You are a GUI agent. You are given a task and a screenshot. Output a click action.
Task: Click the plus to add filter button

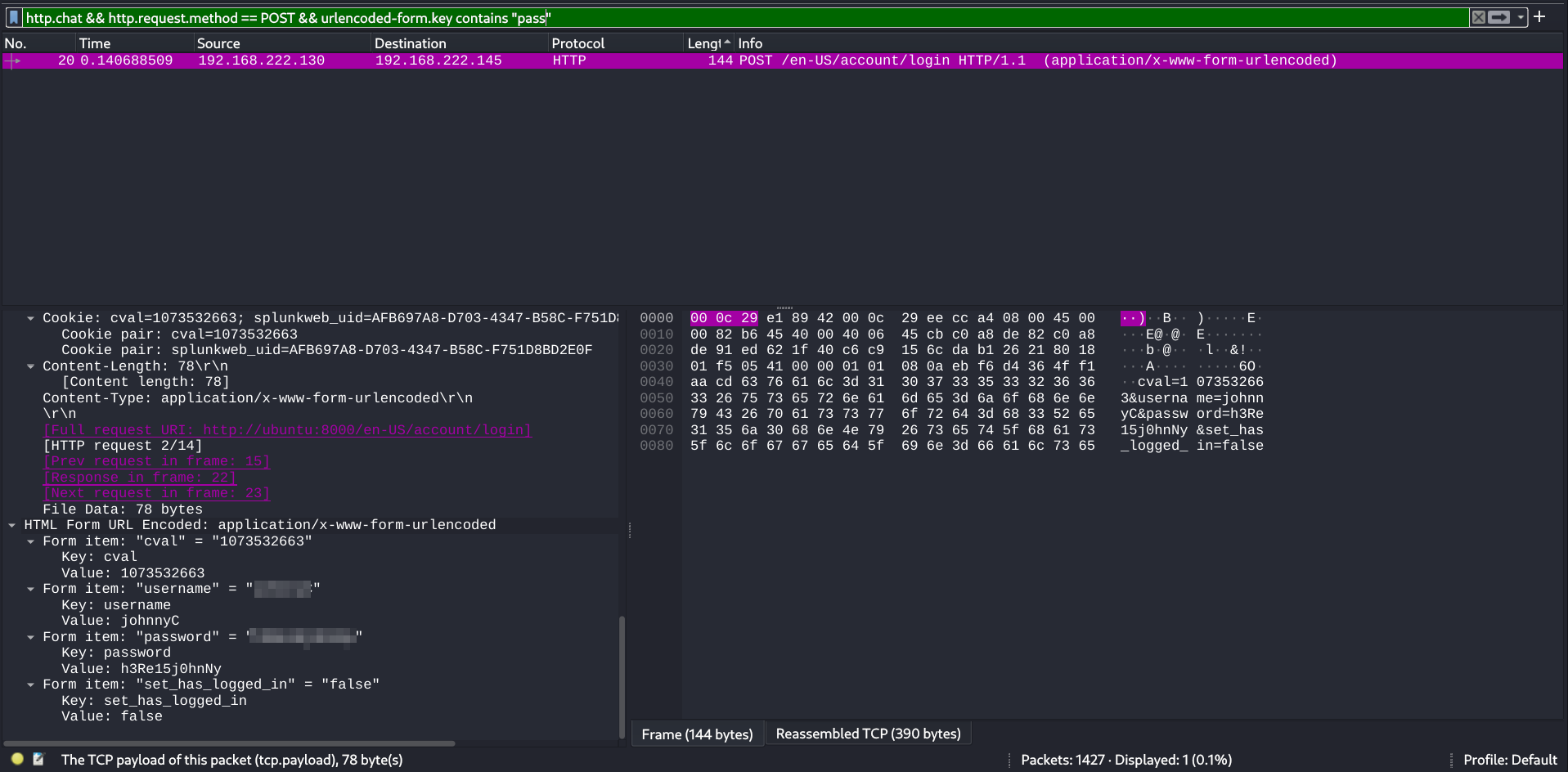1540,16
